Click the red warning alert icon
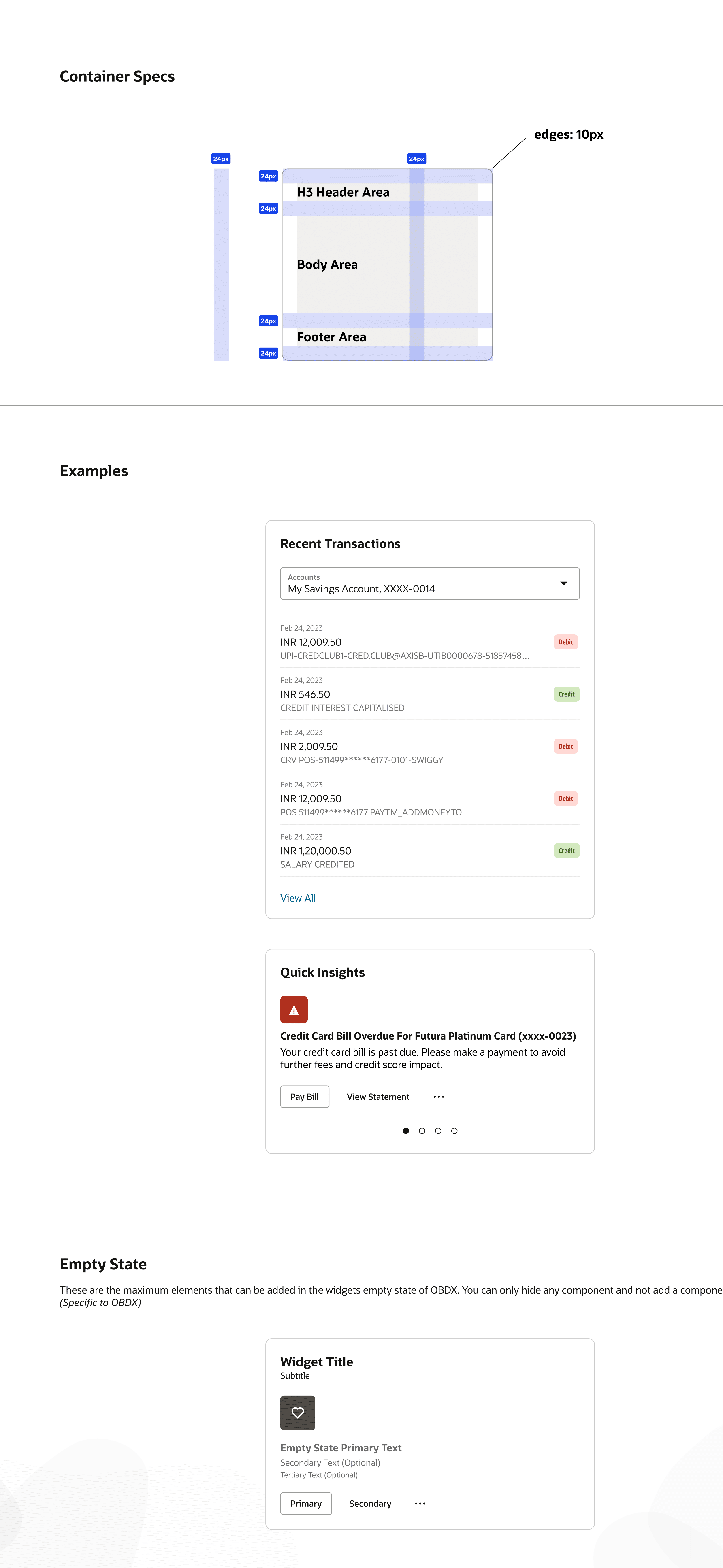The image size is (723, 1568). coord(294,1009)
